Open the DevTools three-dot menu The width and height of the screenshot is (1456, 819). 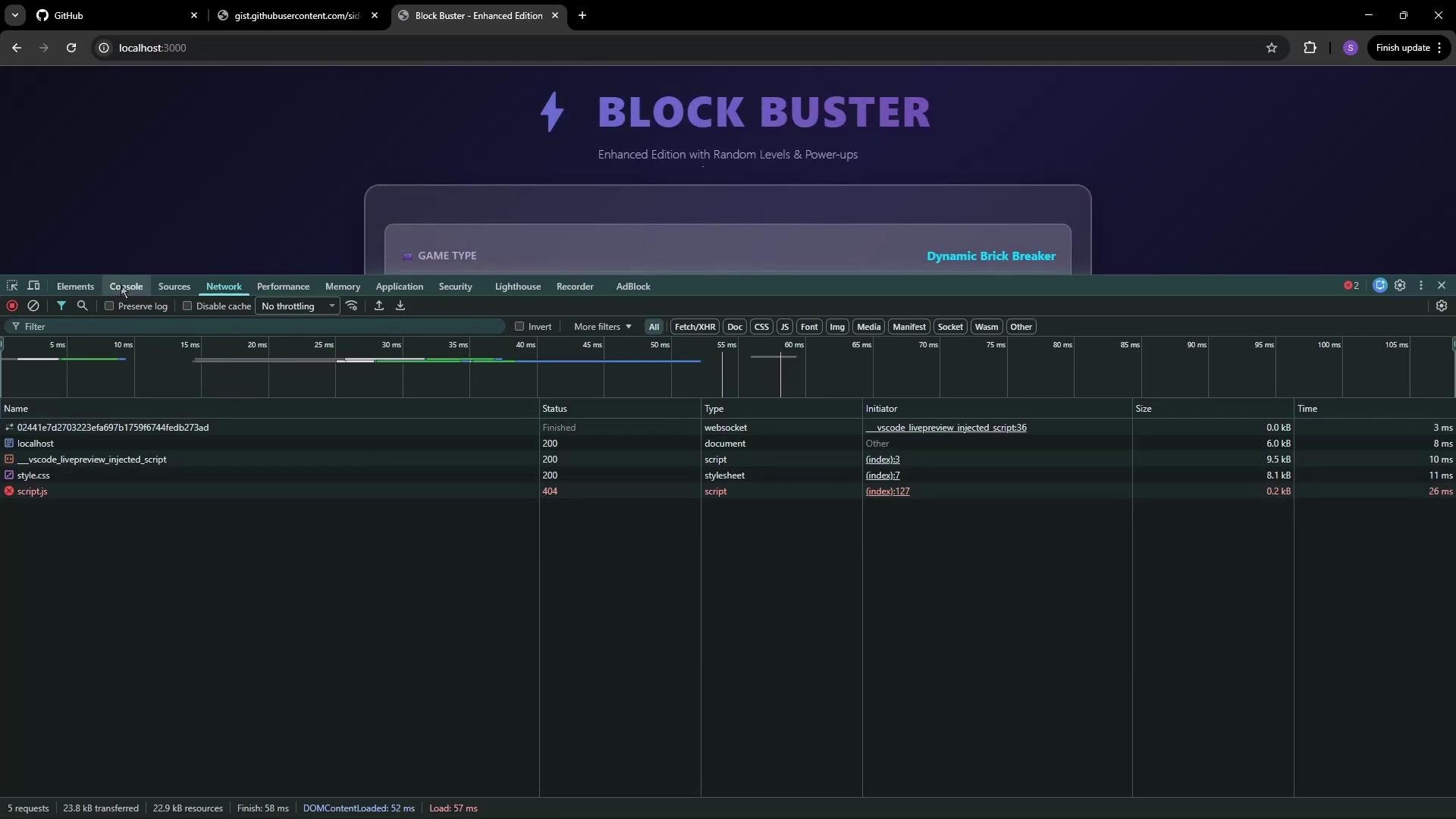[1421, 286]
